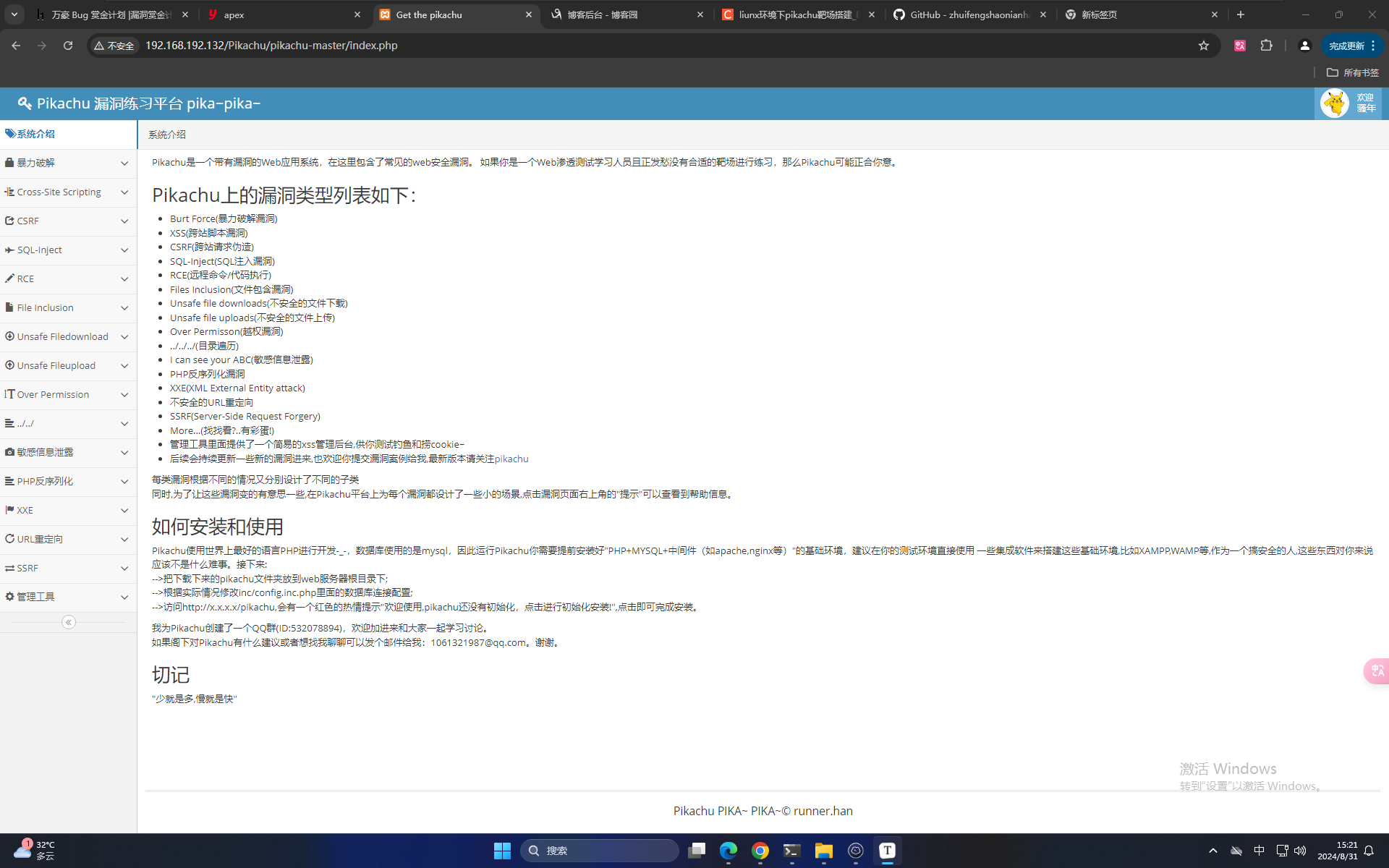This screenshot has width=1389, height=868.
Task: Toggle the Chinese IME indicator in the tray
Action: point(1259,851)
